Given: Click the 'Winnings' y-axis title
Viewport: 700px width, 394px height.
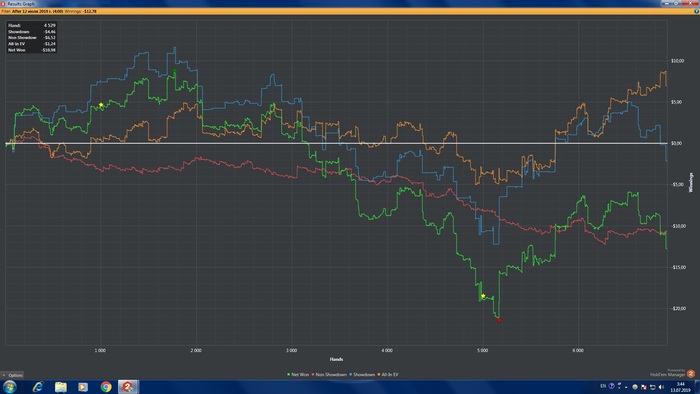Looking at the screenshot, I should [x=691, y=182].
